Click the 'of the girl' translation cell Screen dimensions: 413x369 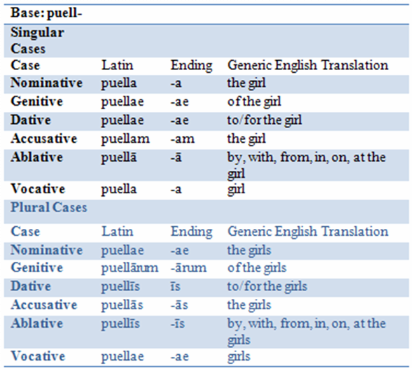pyautogui.click(x=254, y=102)
